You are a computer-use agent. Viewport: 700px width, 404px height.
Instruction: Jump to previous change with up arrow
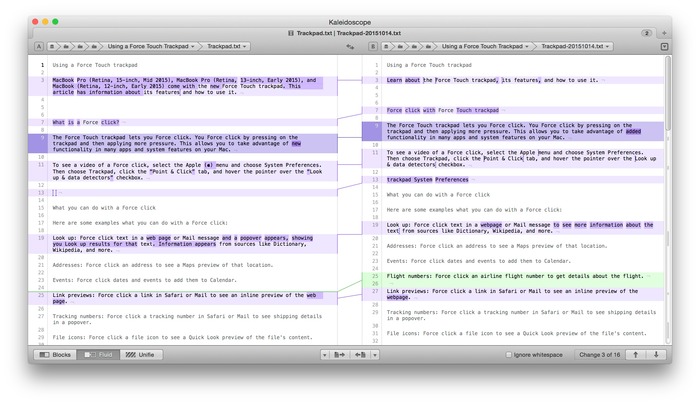pos(635,355)
